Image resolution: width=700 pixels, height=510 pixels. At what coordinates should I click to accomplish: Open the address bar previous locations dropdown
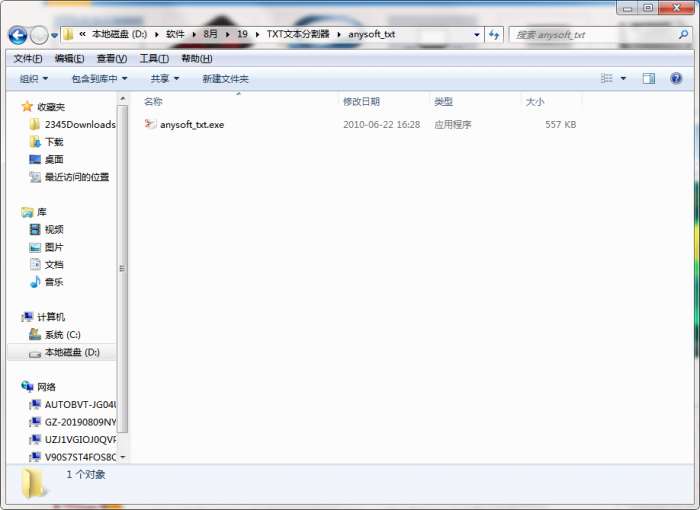pyautogui.click(x=476, y=34)
